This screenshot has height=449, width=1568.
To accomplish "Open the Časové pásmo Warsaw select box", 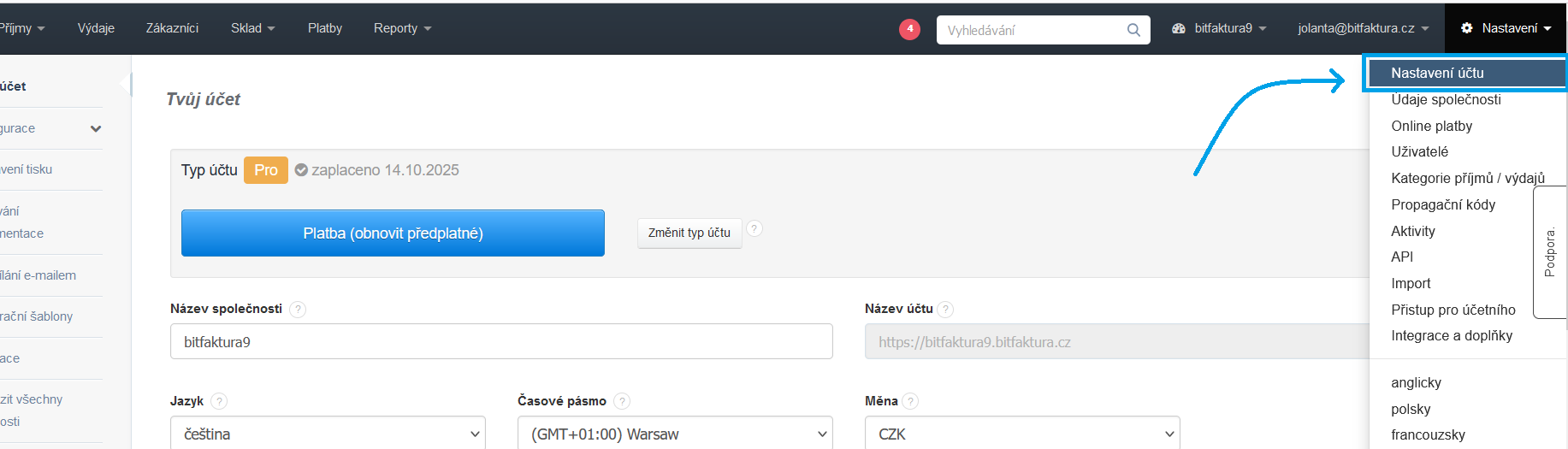I will tap(675, 434).
